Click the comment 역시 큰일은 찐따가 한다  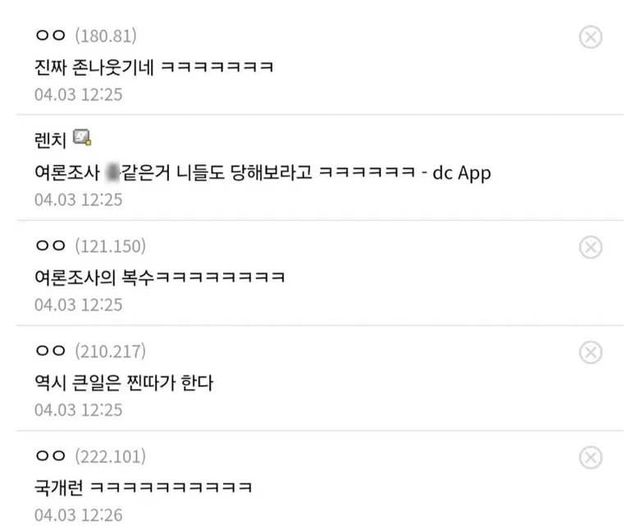coord(124,383)
